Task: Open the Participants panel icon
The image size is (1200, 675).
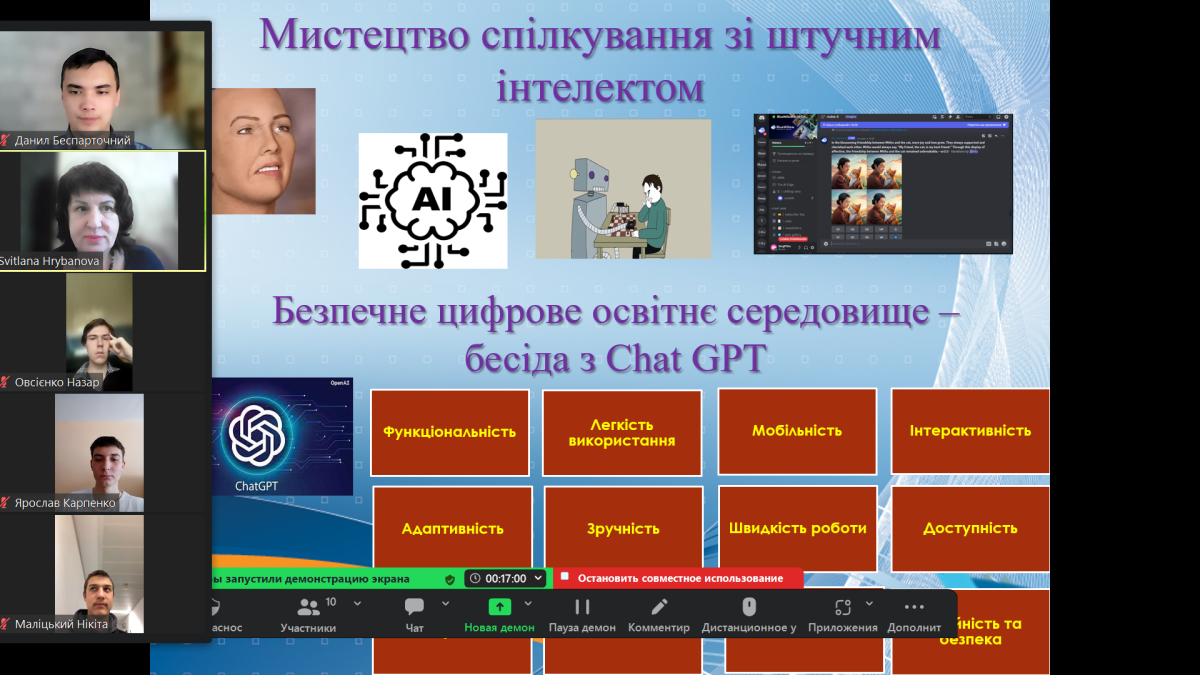Action: pos(309,607)
